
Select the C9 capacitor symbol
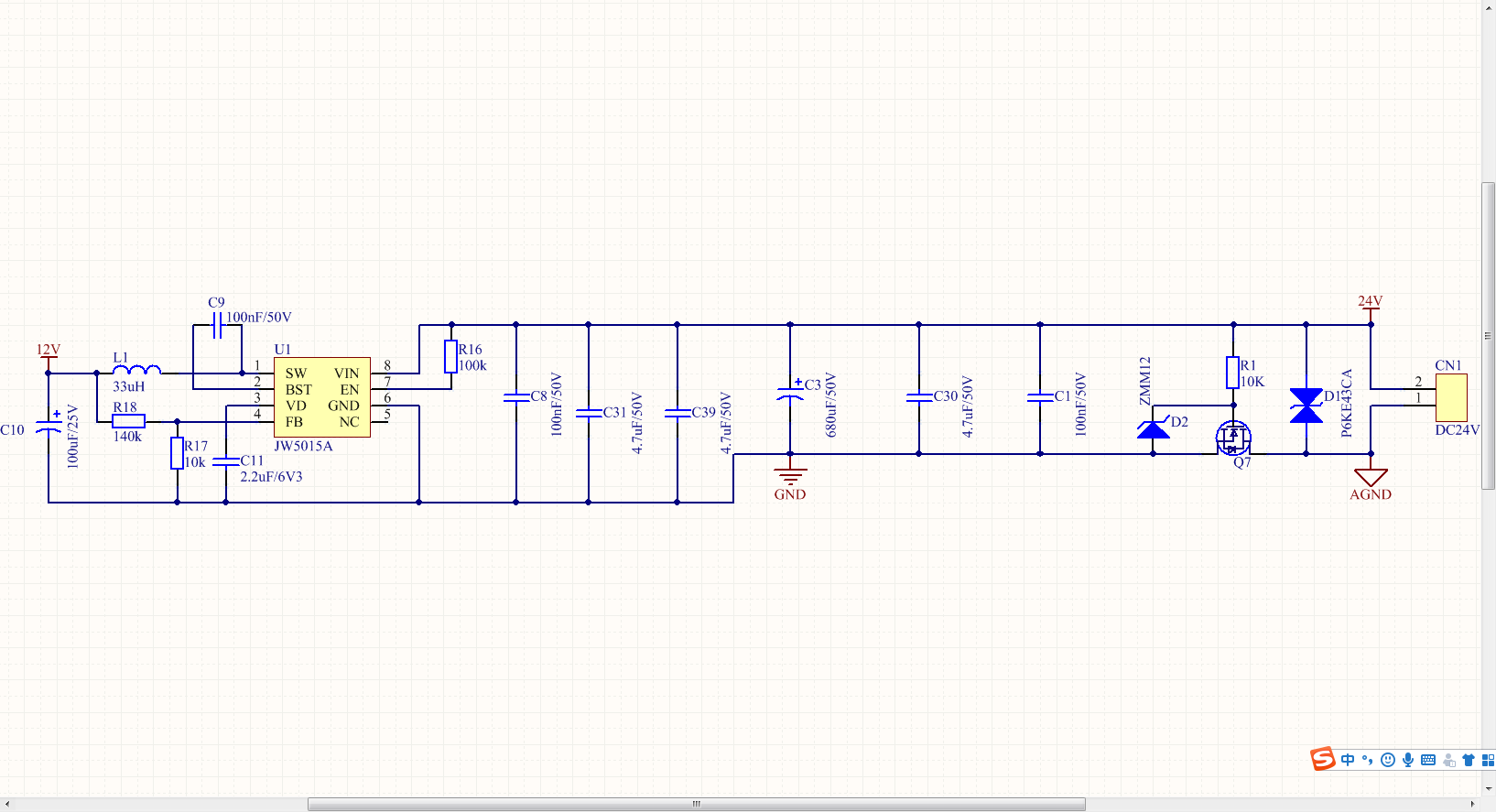[x=218, y=325]
